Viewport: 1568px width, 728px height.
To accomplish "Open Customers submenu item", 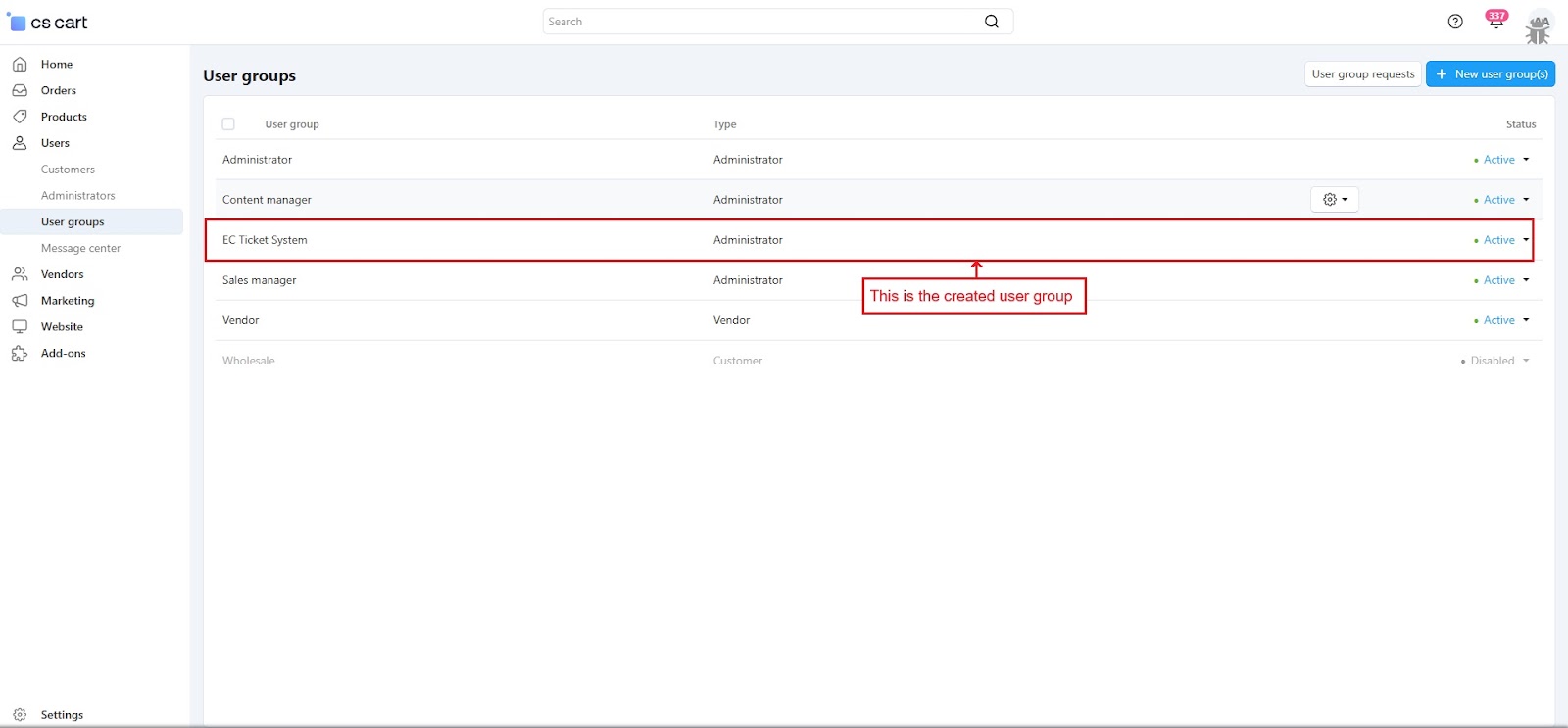I will coord(68,170).
